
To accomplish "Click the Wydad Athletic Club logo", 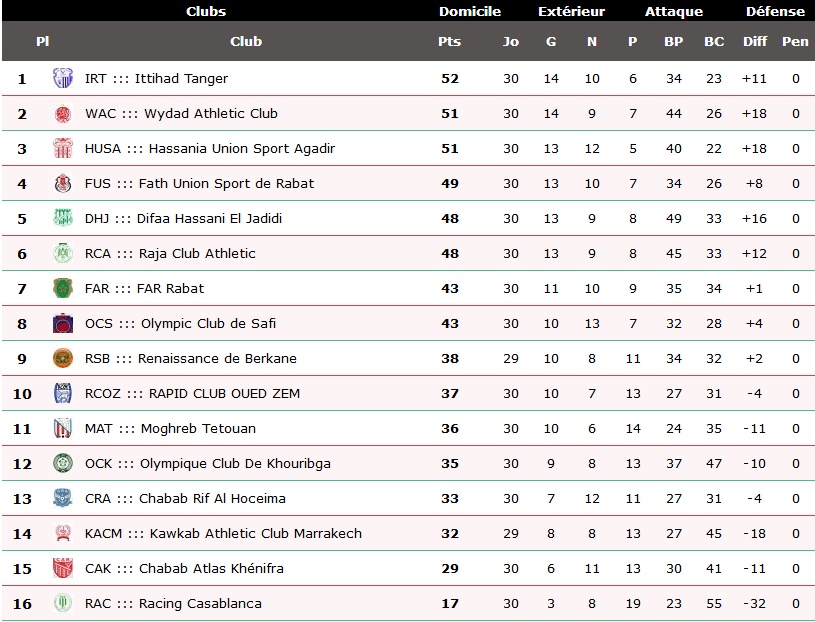I will click(x=63, y=114).
